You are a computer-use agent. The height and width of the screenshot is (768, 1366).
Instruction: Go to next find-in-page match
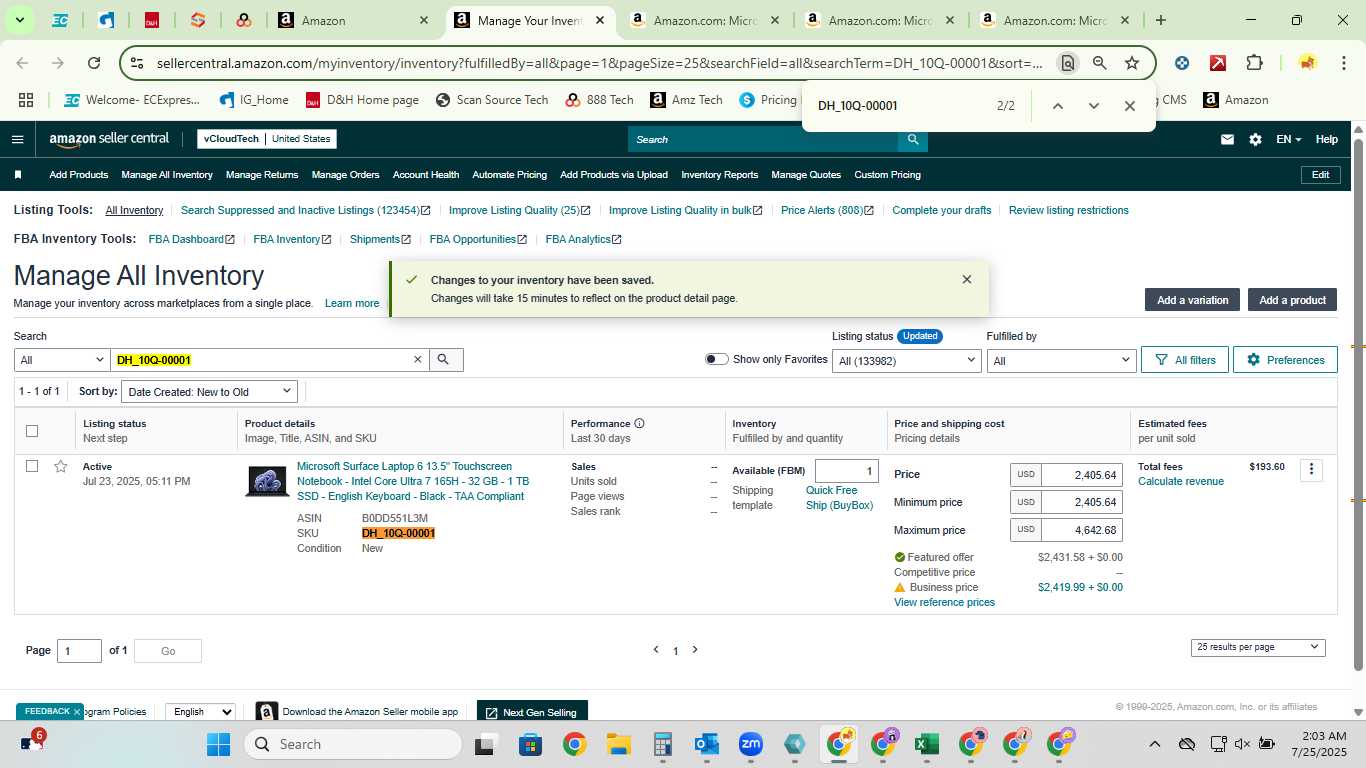tap(1093, 106)
